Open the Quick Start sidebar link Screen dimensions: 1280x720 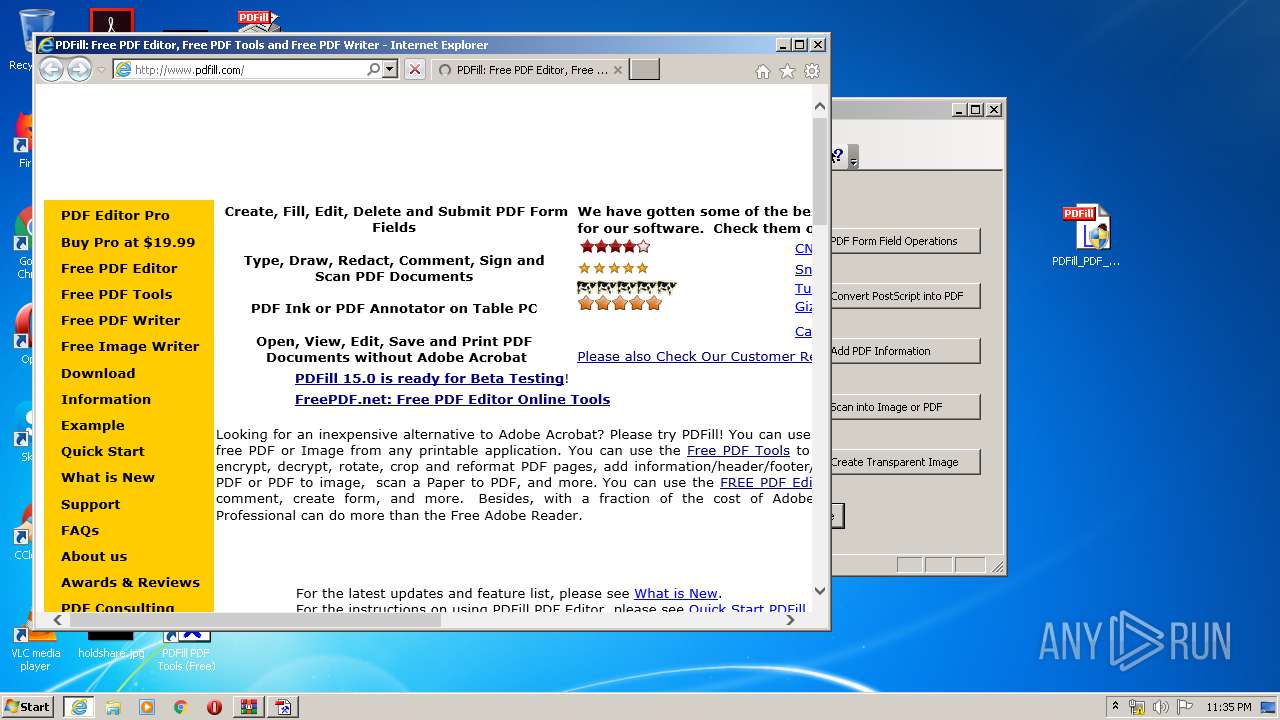pos(102,451)
